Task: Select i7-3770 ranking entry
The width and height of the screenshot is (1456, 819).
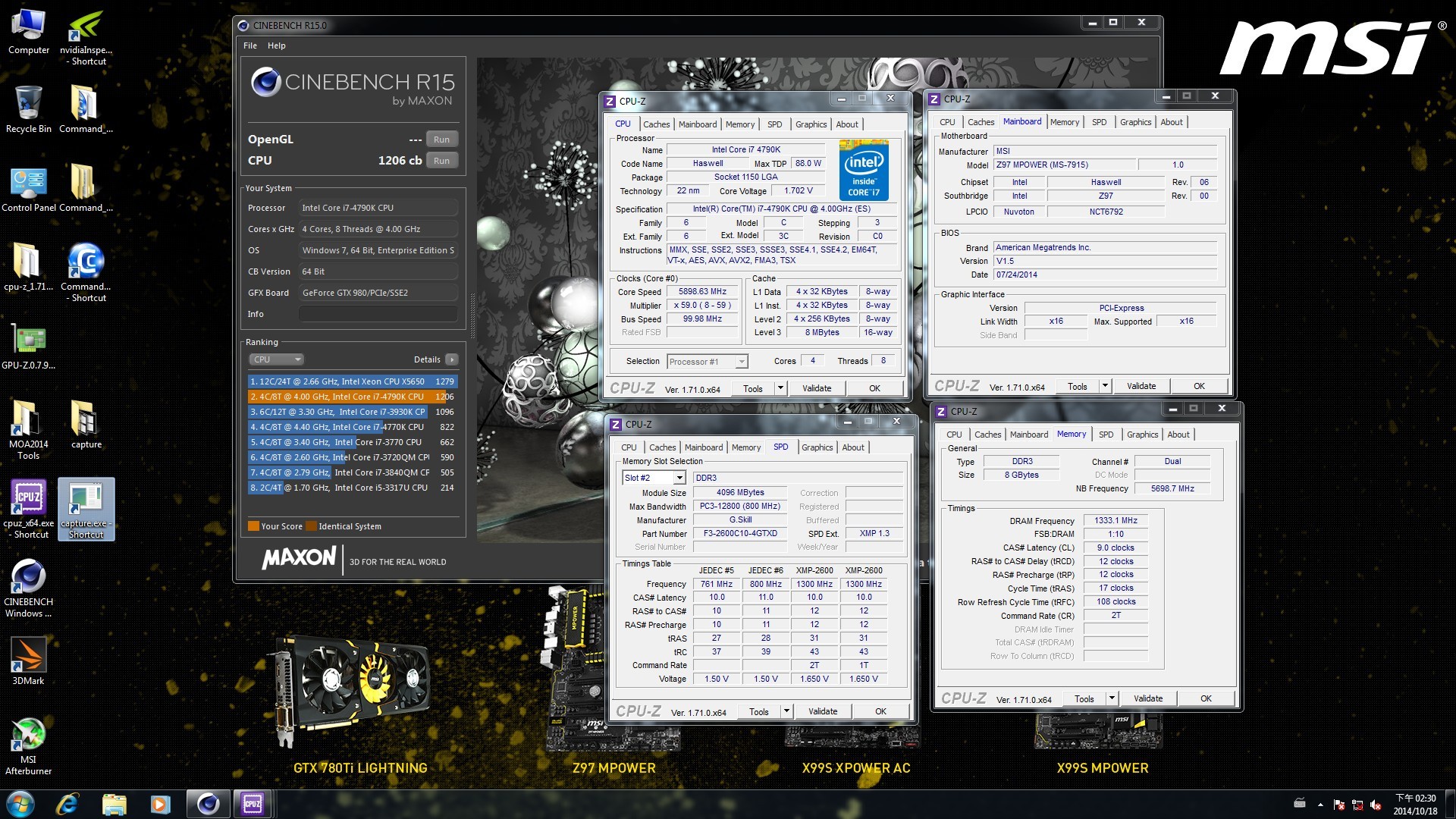Action: click(353, 442)
